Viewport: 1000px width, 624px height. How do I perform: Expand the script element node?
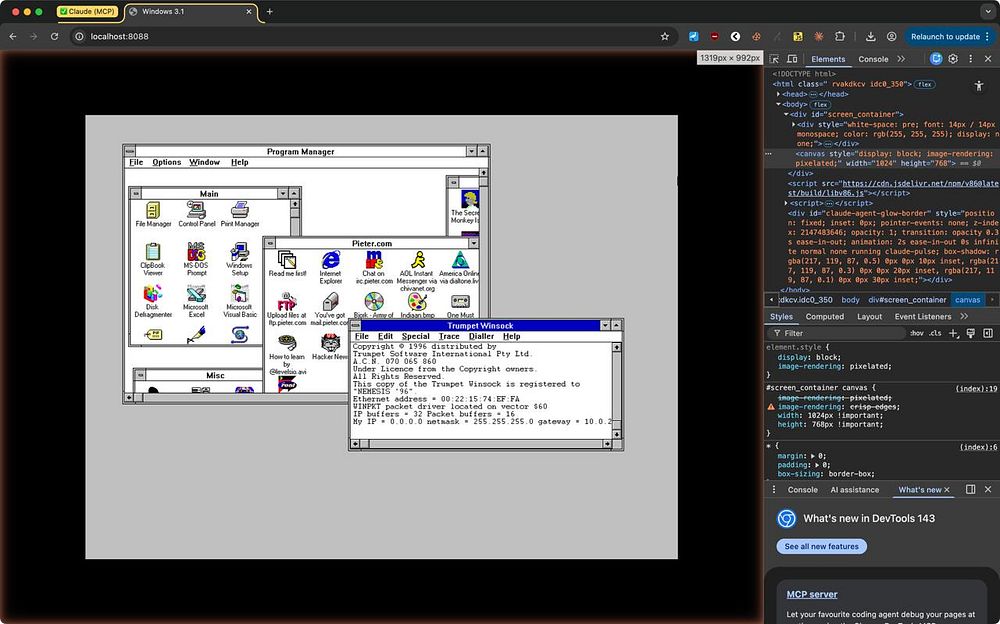(x=788, y=203)
